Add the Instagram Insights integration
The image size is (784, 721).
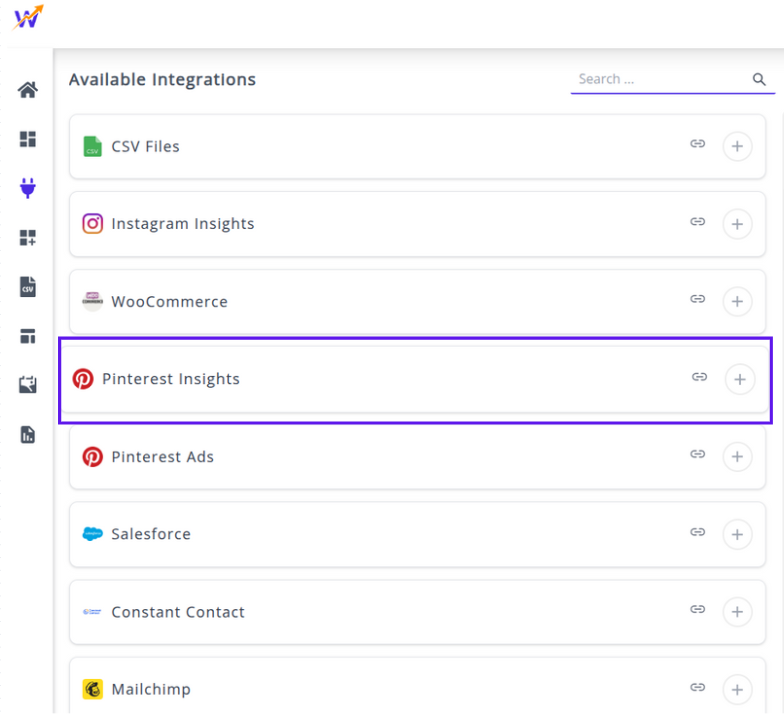coord(737,224)
